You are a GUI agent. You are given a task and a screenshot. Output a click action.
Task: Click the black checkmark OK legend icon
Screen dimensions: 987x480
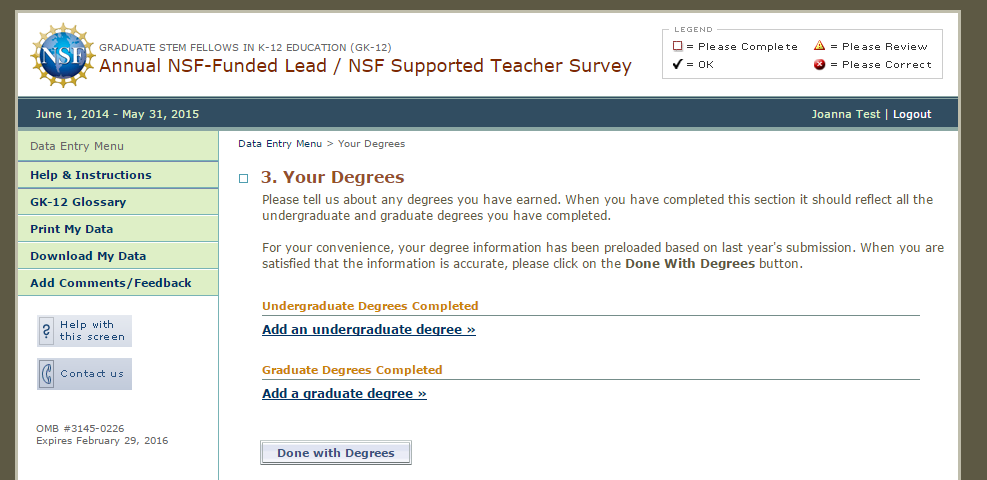[677, 65]
